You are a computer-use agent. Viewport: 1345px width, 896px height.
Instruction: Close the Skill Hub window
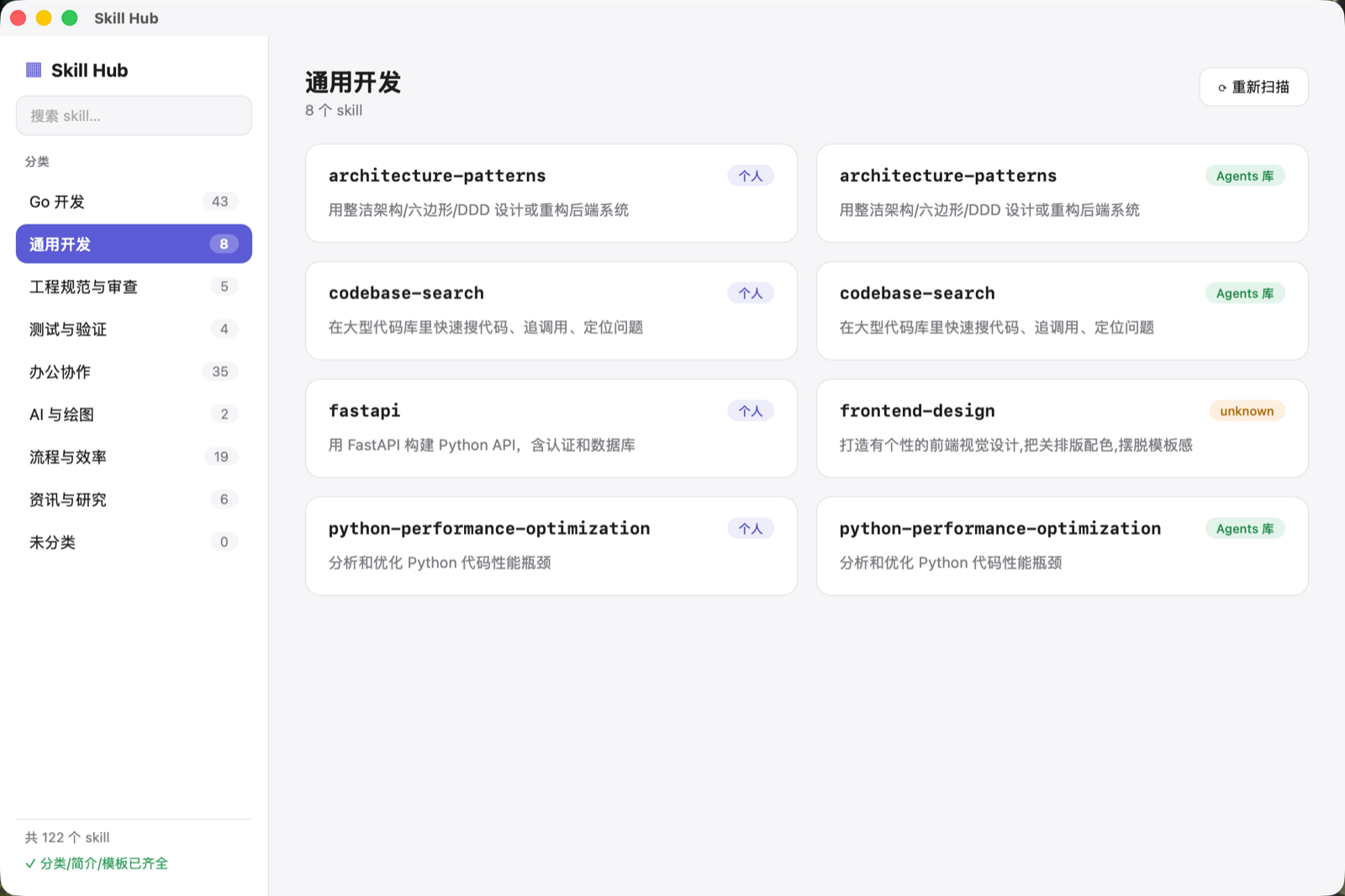[18, 18]
